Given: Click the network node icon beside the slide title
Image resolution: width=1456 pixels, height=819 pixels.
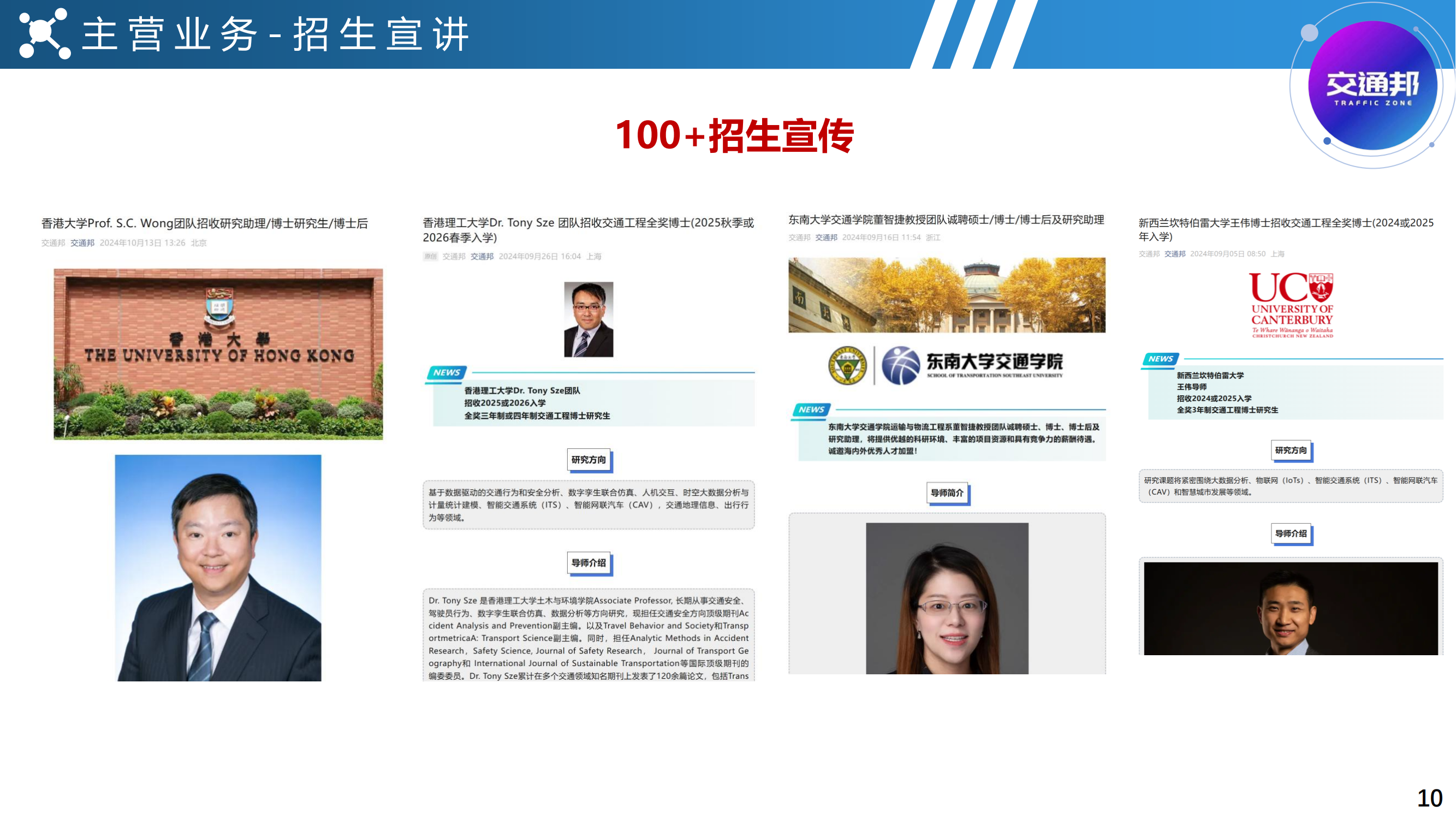Looking at the screenshot, I should coord(45,33).
